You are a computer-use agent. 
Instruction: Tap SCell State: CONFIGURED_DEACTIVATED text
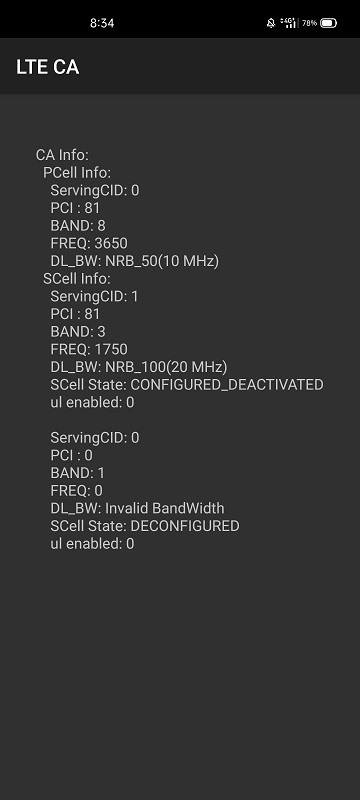click(x=187, y=385)
